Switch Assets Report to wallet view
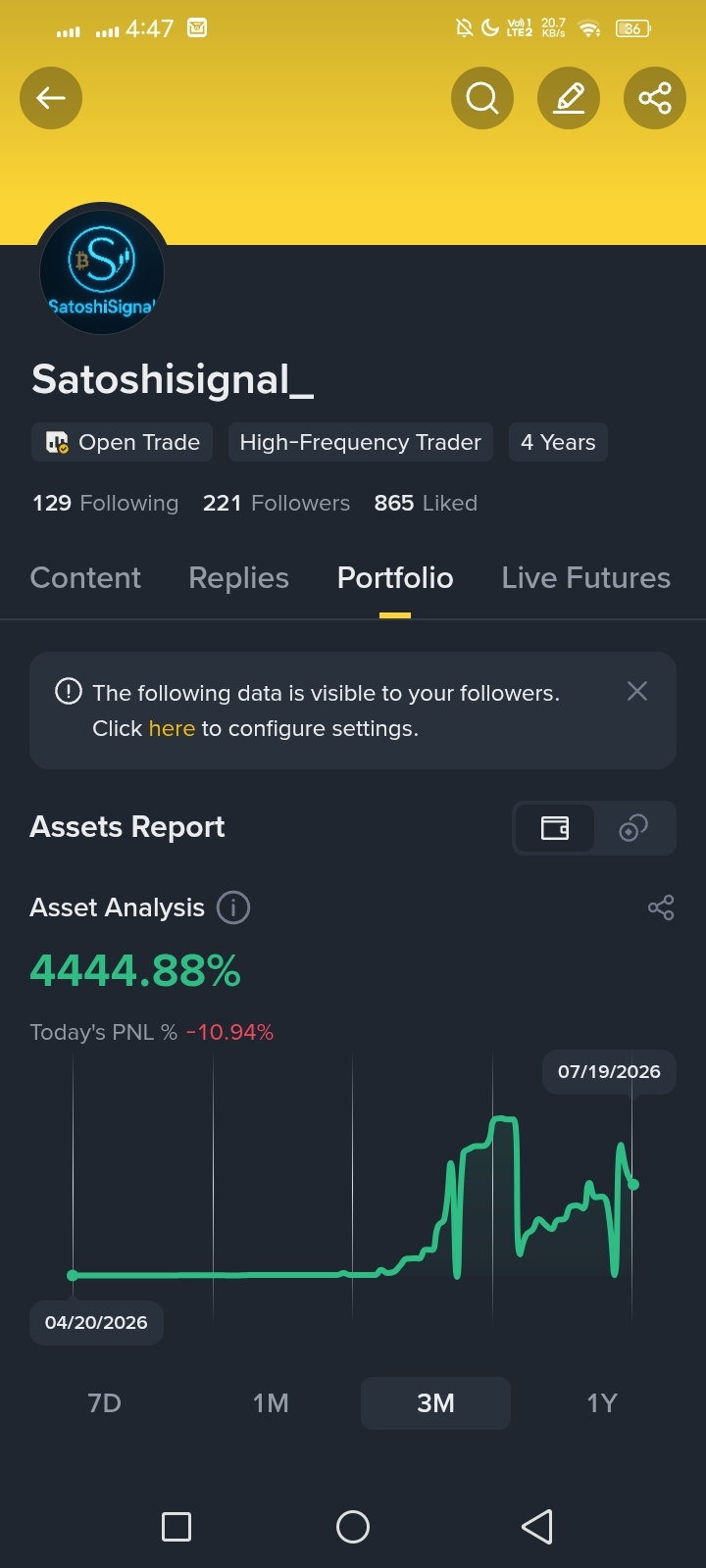 [555, 828]
